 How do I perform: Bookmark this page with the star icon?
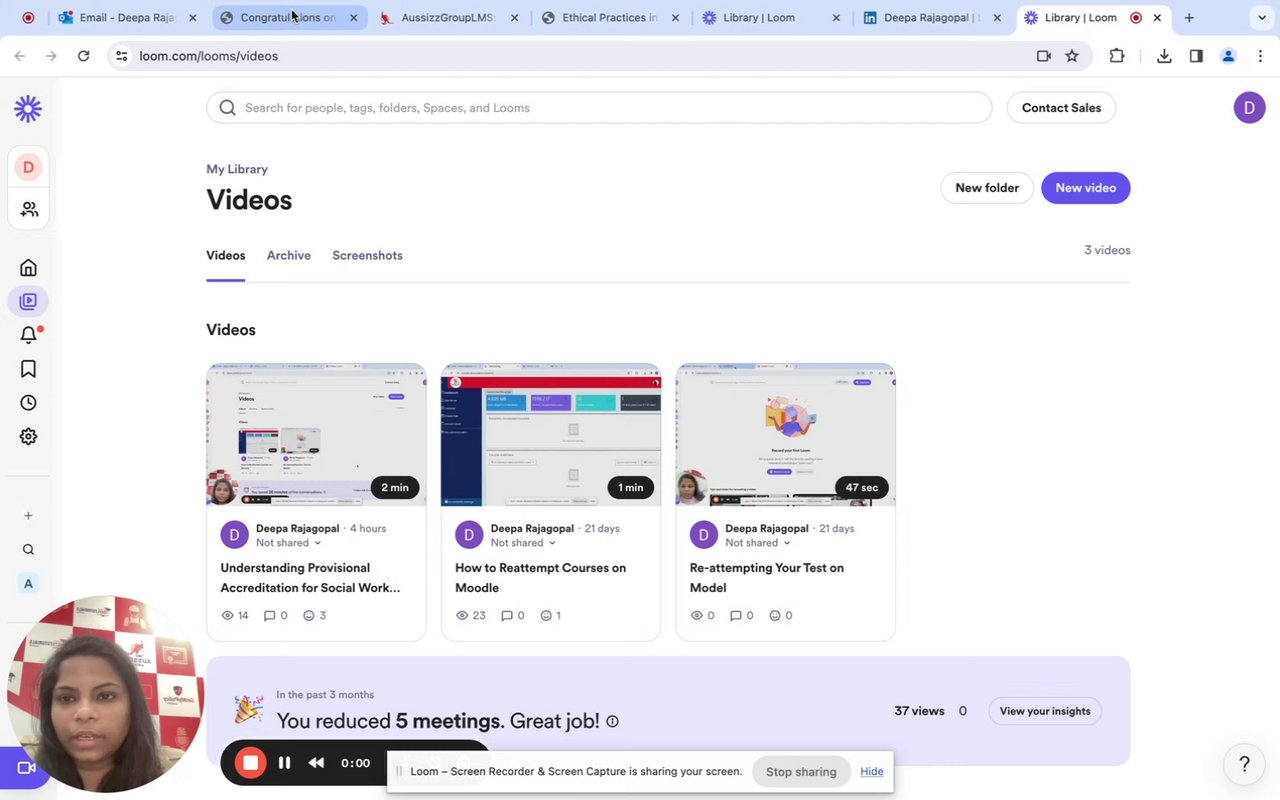(1072, 56)
